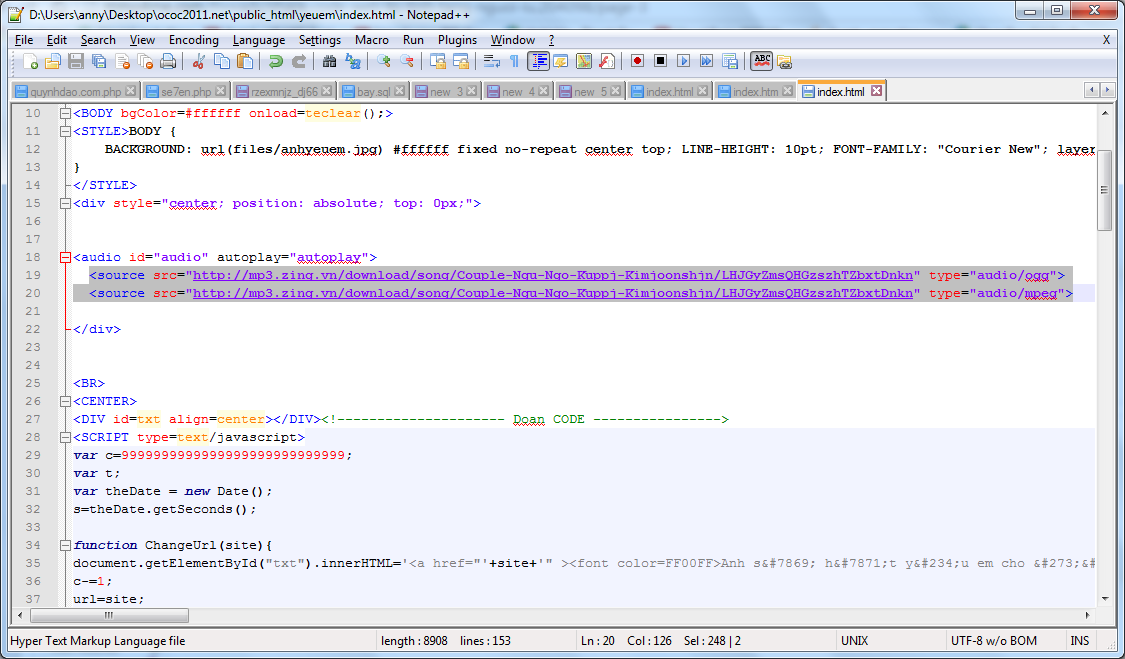Image resolution: width=1125 pixels, height=659 pixels.
Task: Open the tab list dropdown arrow
Action: (x=1107, y=90)
